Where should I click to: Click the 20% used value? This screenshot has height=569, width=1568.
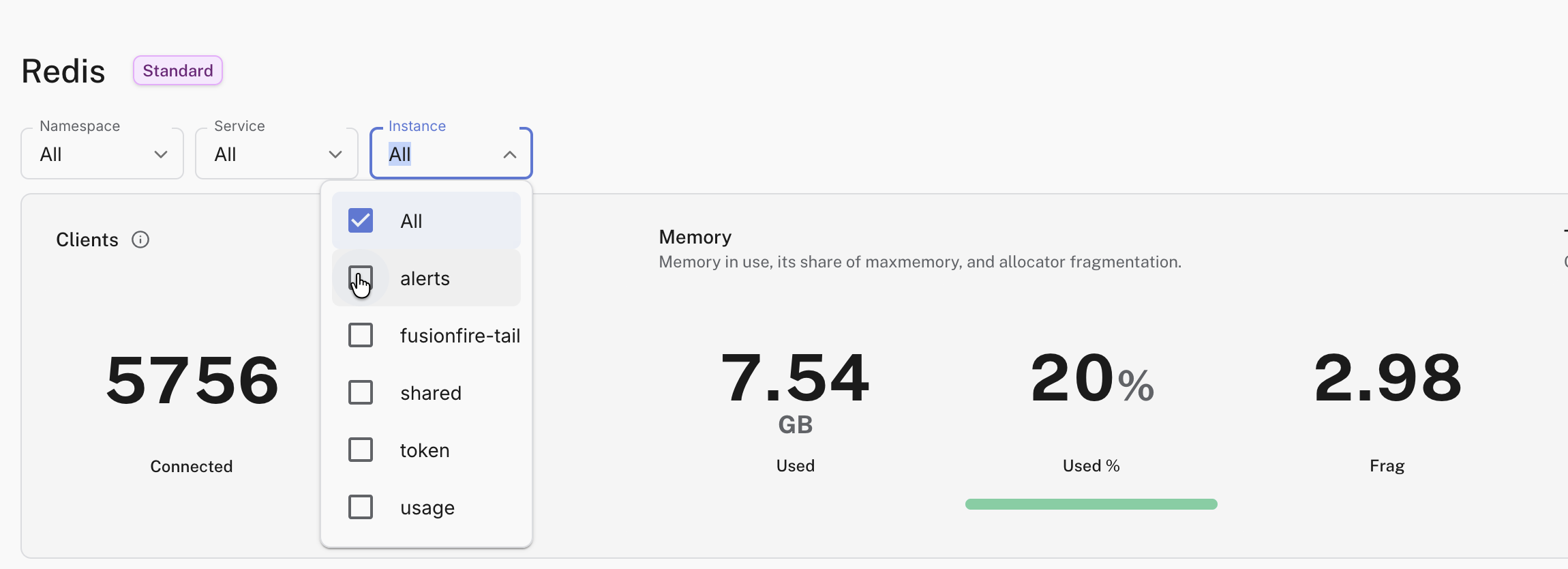pos(1091,377)
